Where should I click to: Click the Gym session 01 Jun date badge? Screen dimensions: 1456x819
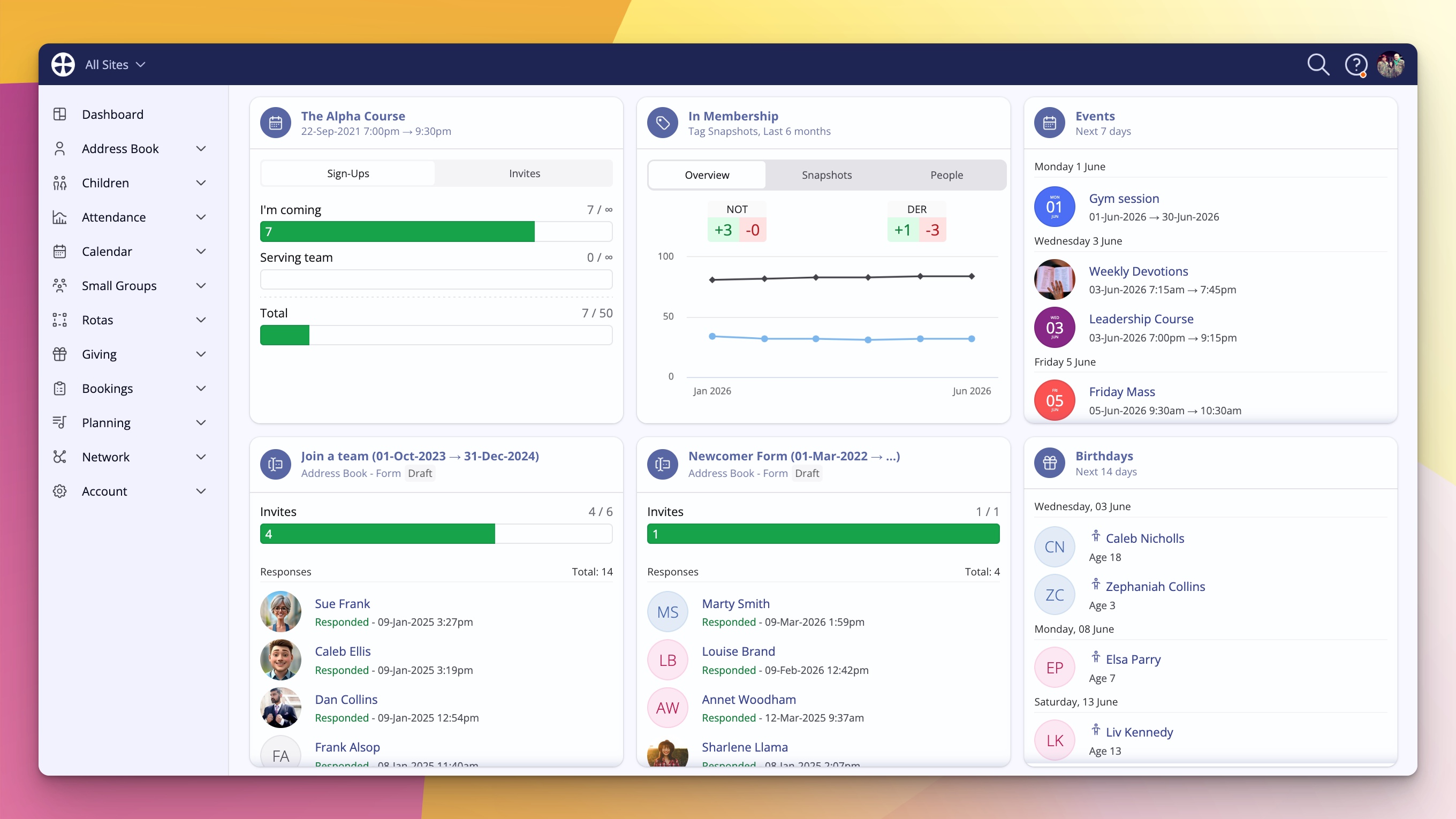(x=1054, y=207)
